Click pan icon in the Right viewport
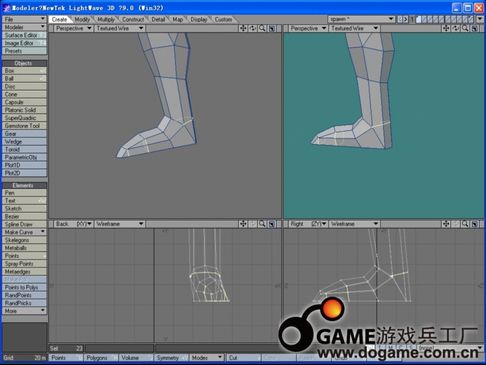This screenshot has height=365, width=486. tap(446, 224)
